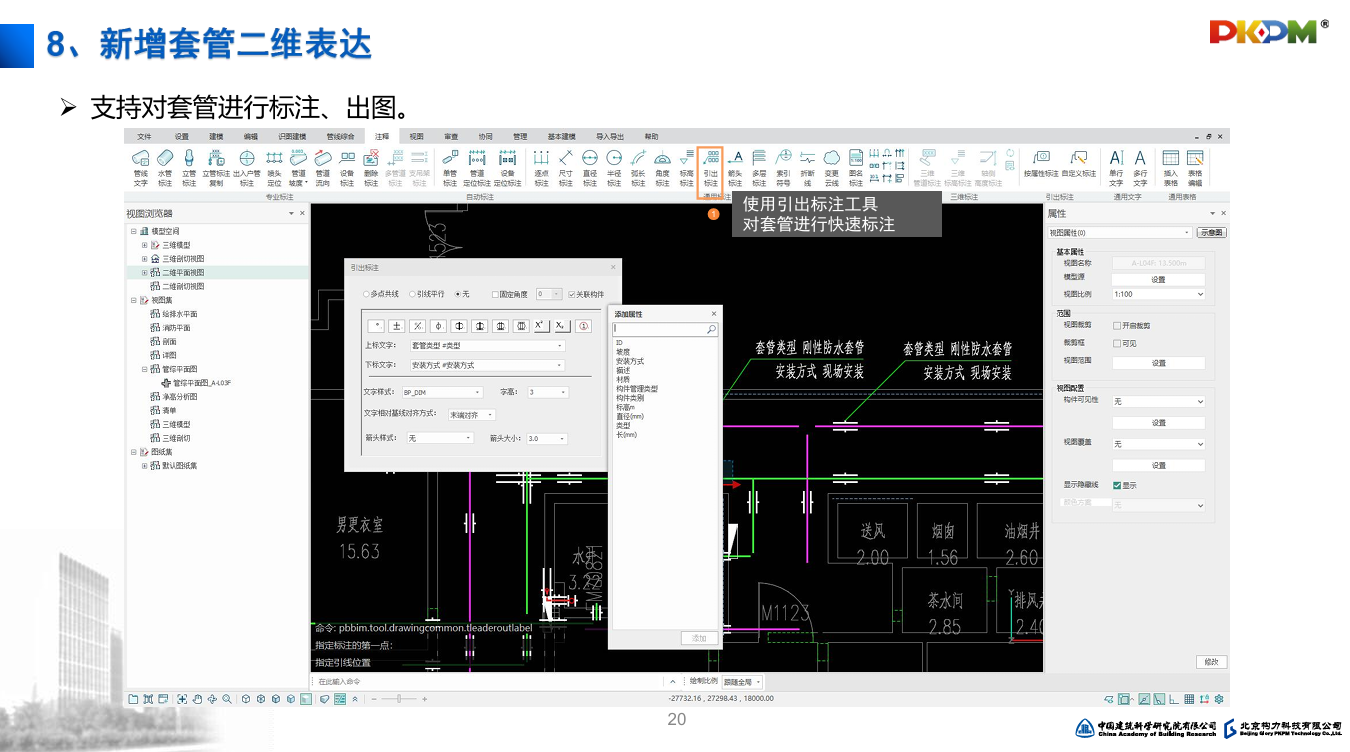Insert the ± symbol in leader dialog

pos(396,326)
